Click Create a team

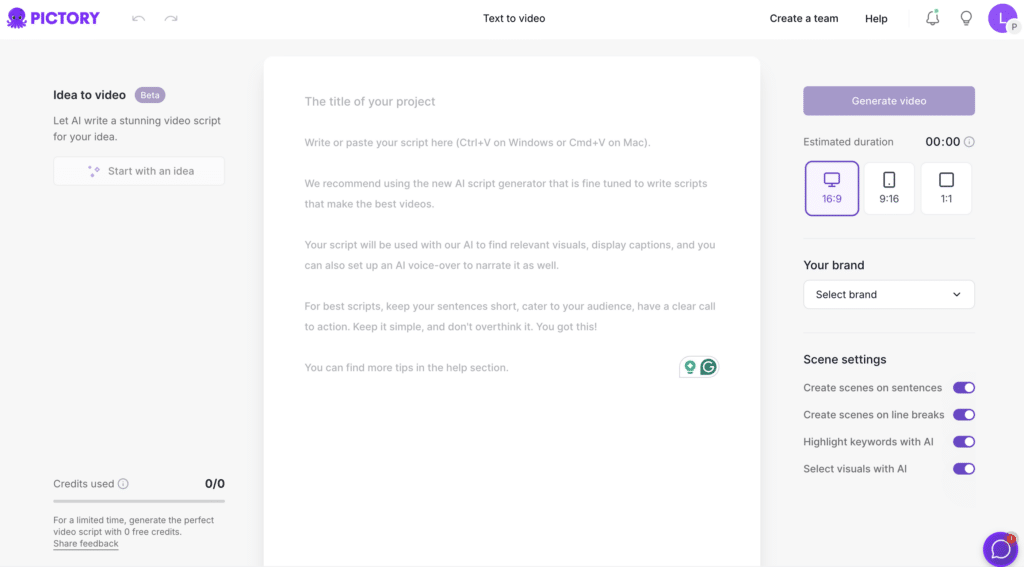tap(804, 18)
